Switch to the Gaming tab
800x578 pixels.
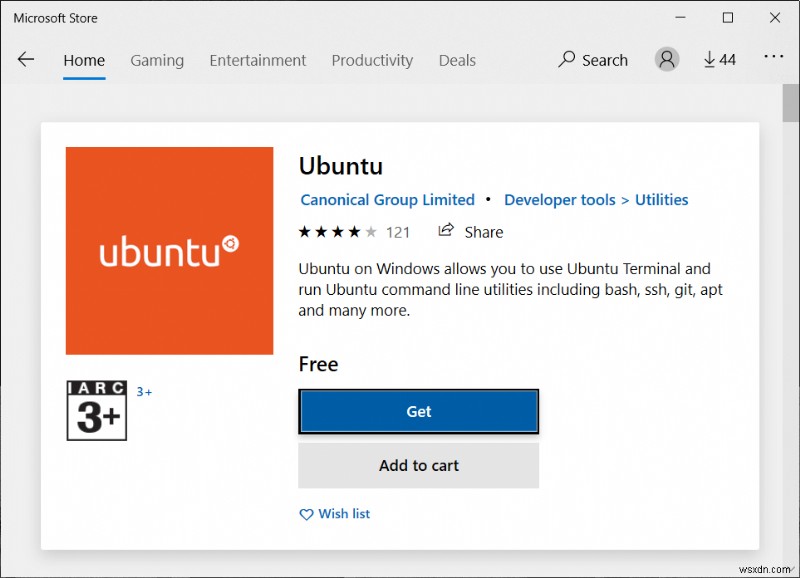(x=156, y=61)
